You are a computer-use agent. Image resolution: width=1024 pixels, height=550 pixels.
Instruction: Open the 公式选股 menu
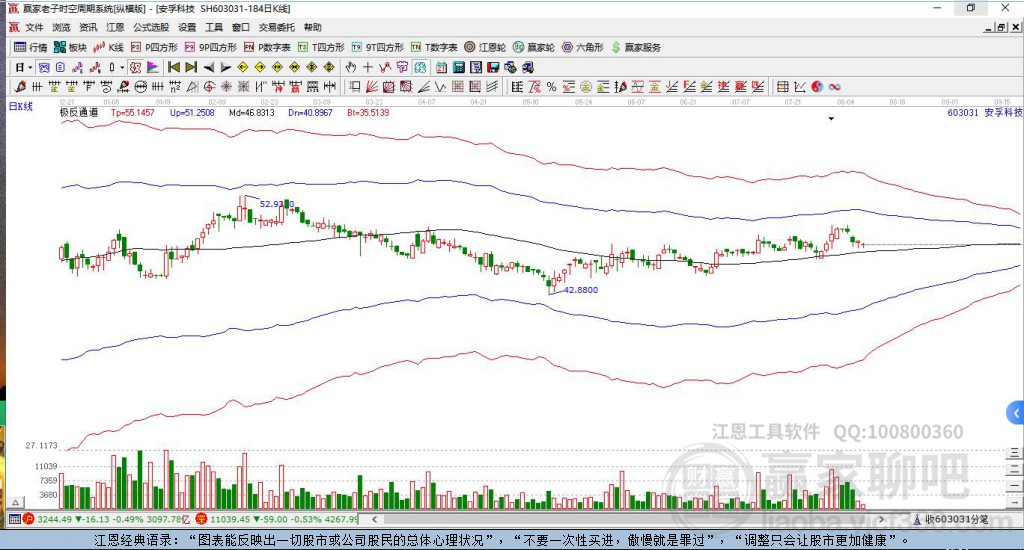pos(151,27)
